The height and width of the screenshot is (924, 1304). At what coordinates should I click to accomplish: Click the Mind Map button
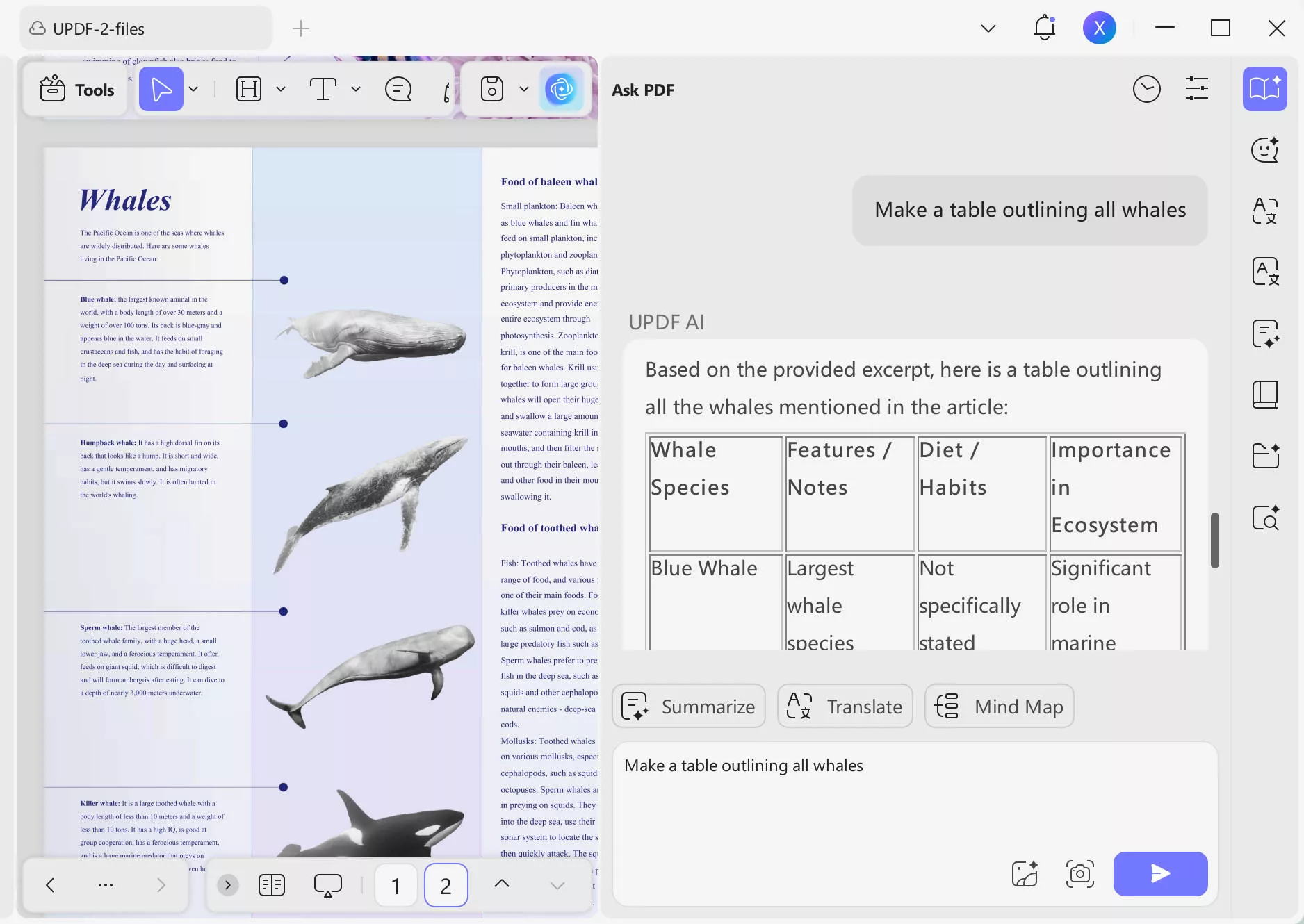(x=999, y=707)
